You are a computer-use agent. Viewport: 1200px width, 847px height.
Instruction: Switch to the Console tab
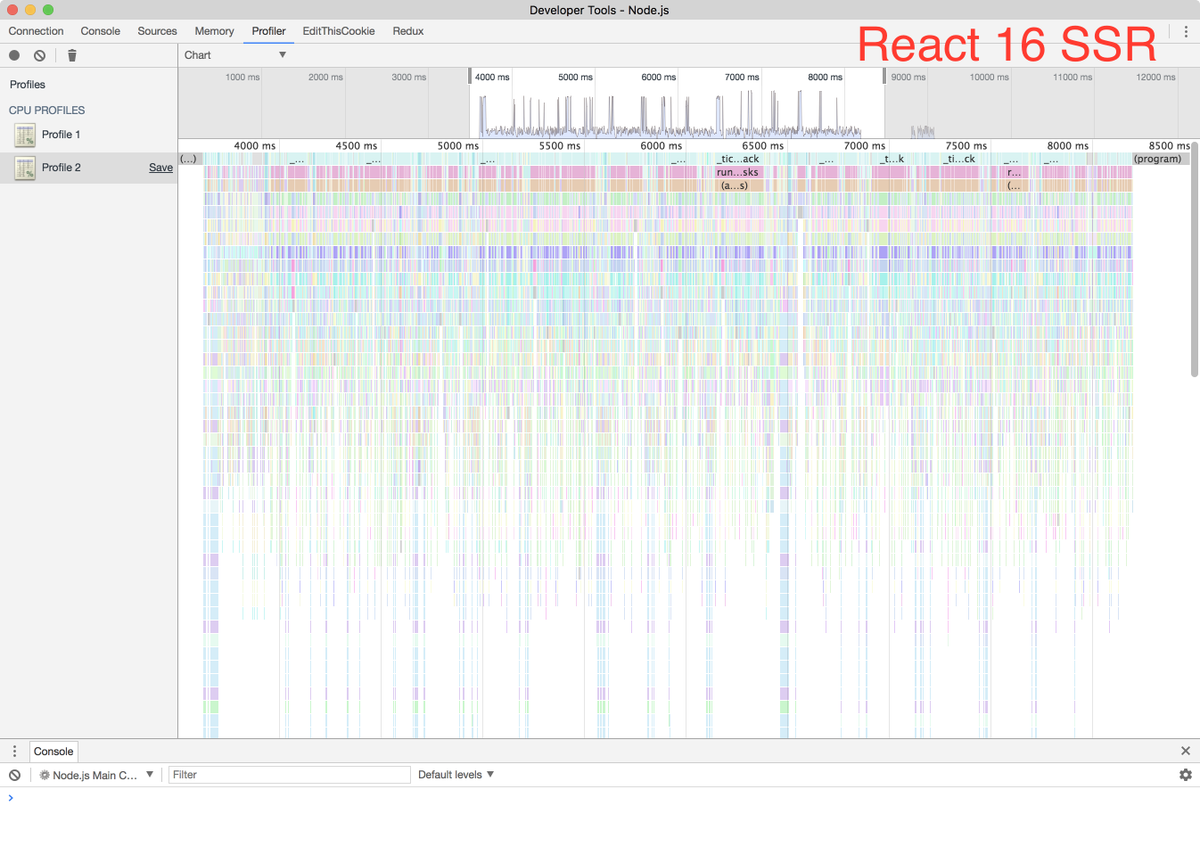click(100, 31)
